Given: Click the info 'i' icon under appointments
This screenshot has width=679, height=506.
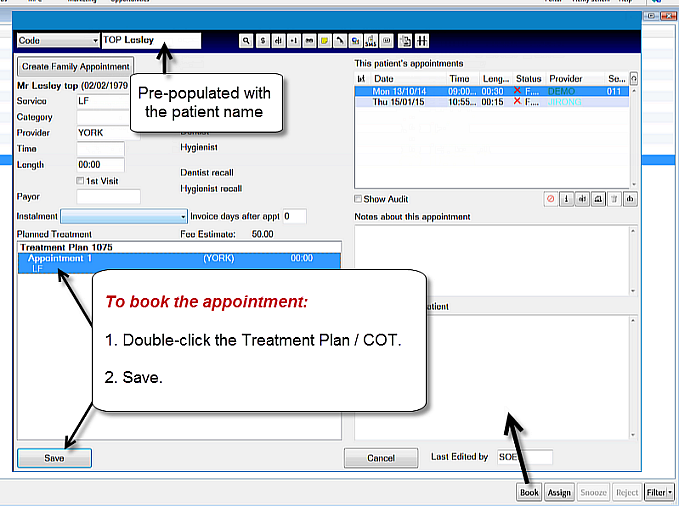Looking at the screenshot, I should pyautogui.click(x=566, y=199).
